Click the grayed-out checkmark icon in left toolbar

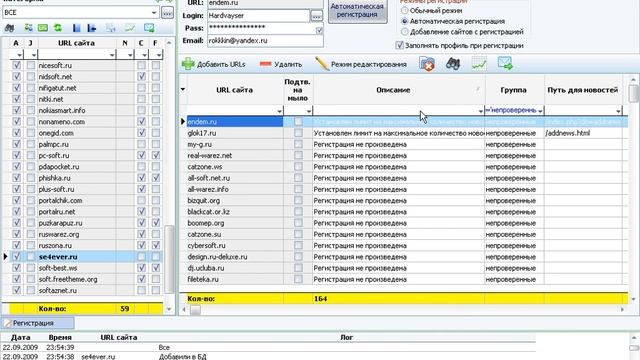coord(130,28)
